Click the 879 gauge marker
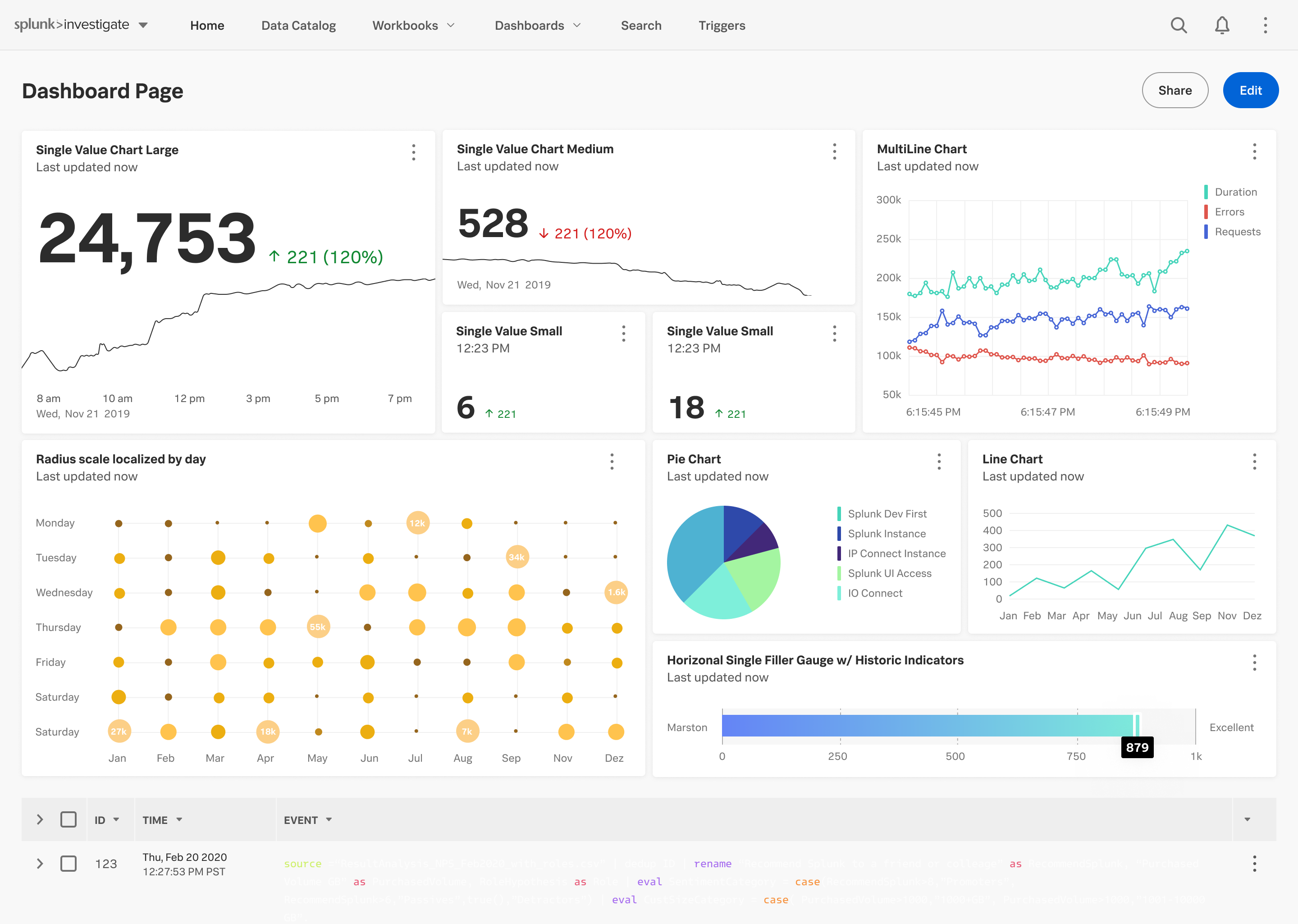1298x924 pixels. pos(1137,747)
